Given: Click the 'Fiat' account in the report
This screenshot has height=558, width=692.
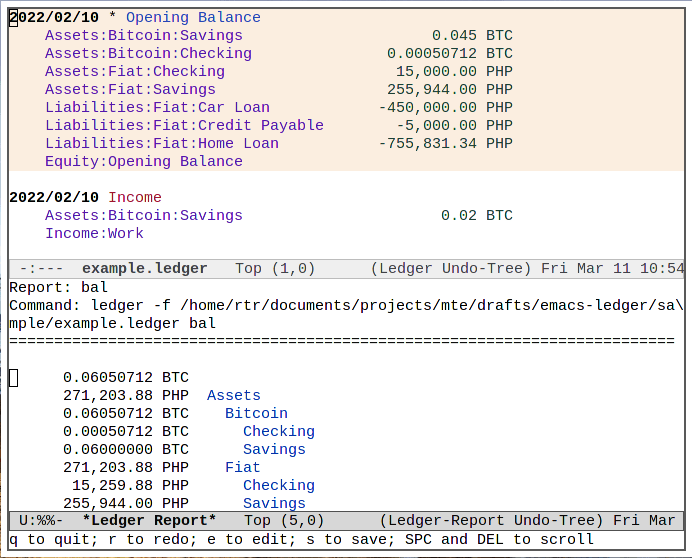Looking at the screenshot, I should click(x=243, y=468).
